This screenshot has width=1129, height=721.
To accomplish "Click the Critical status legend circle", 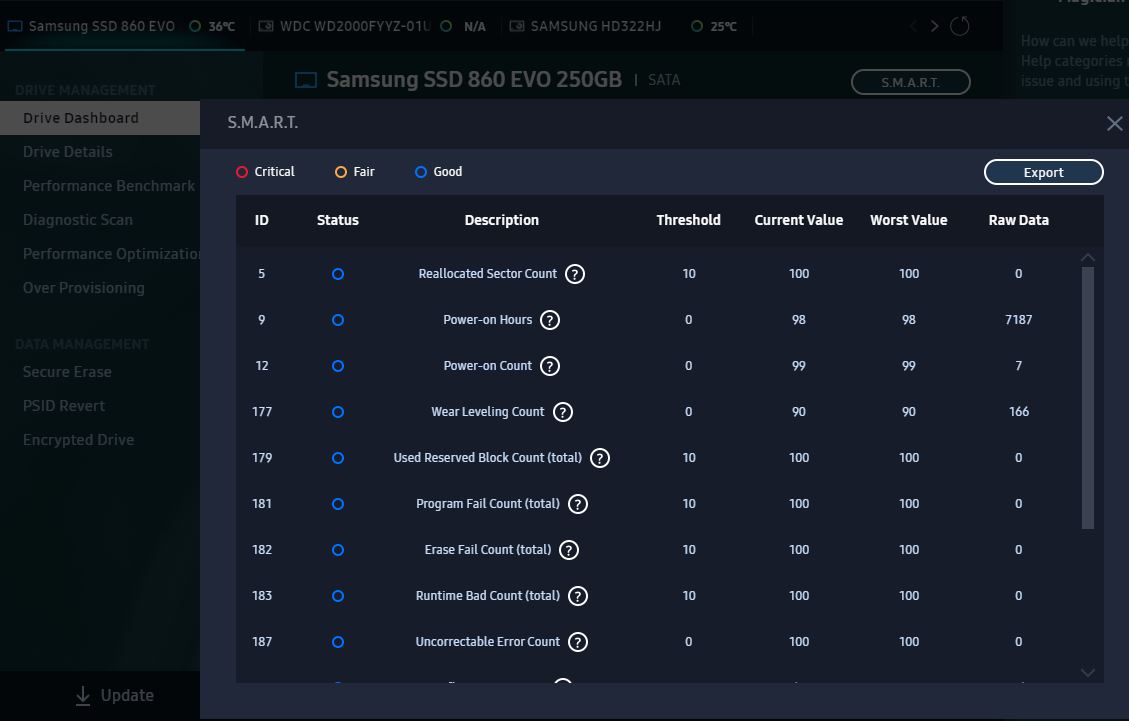I will pyautogui.click(x=242, y=172).
